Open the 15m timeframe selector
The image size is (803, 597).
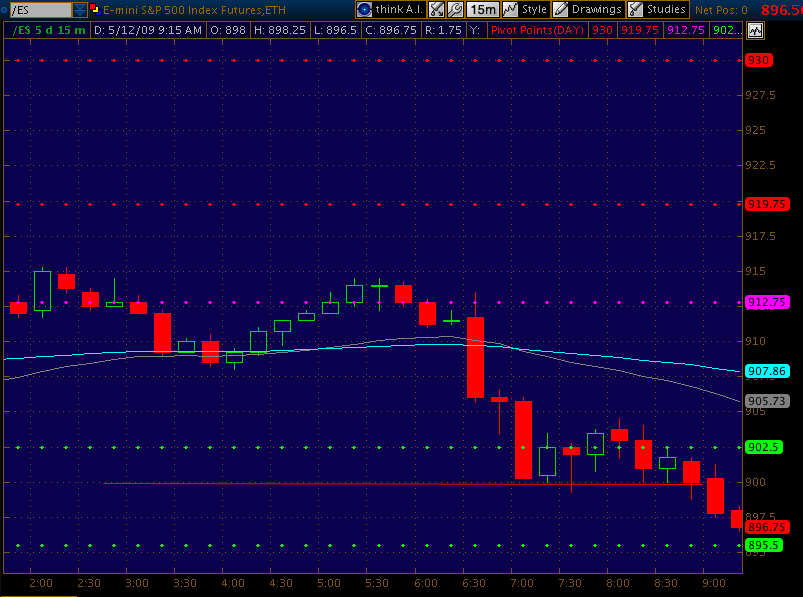click(x=483, y=9)
